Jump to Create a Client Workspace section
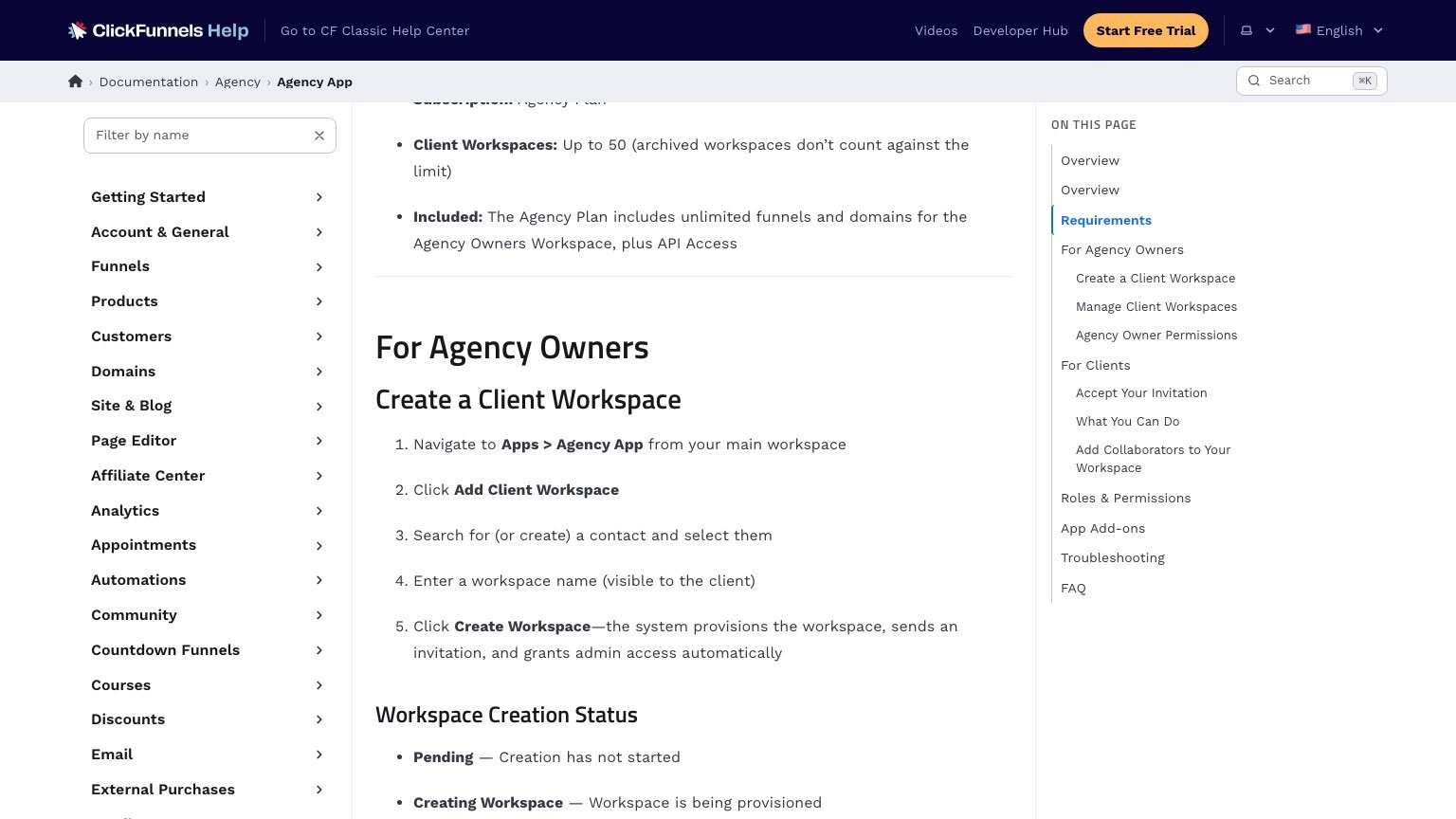 1156,279
